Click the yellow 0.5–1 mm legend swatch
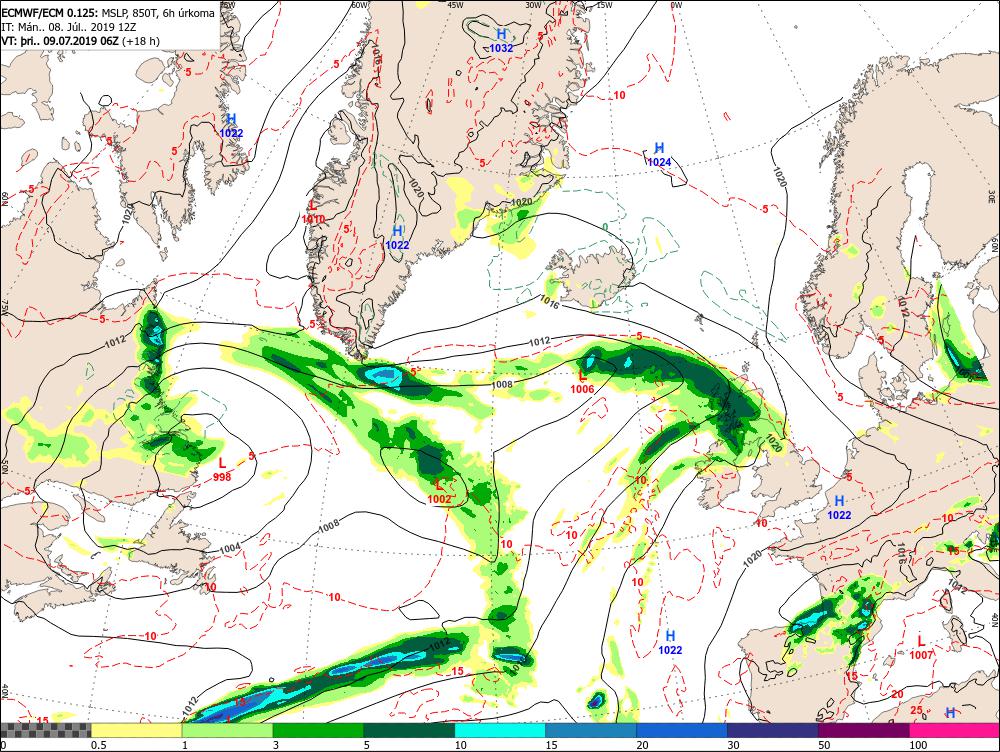Viewport: 1000px width, 752px height. [136, 730]
